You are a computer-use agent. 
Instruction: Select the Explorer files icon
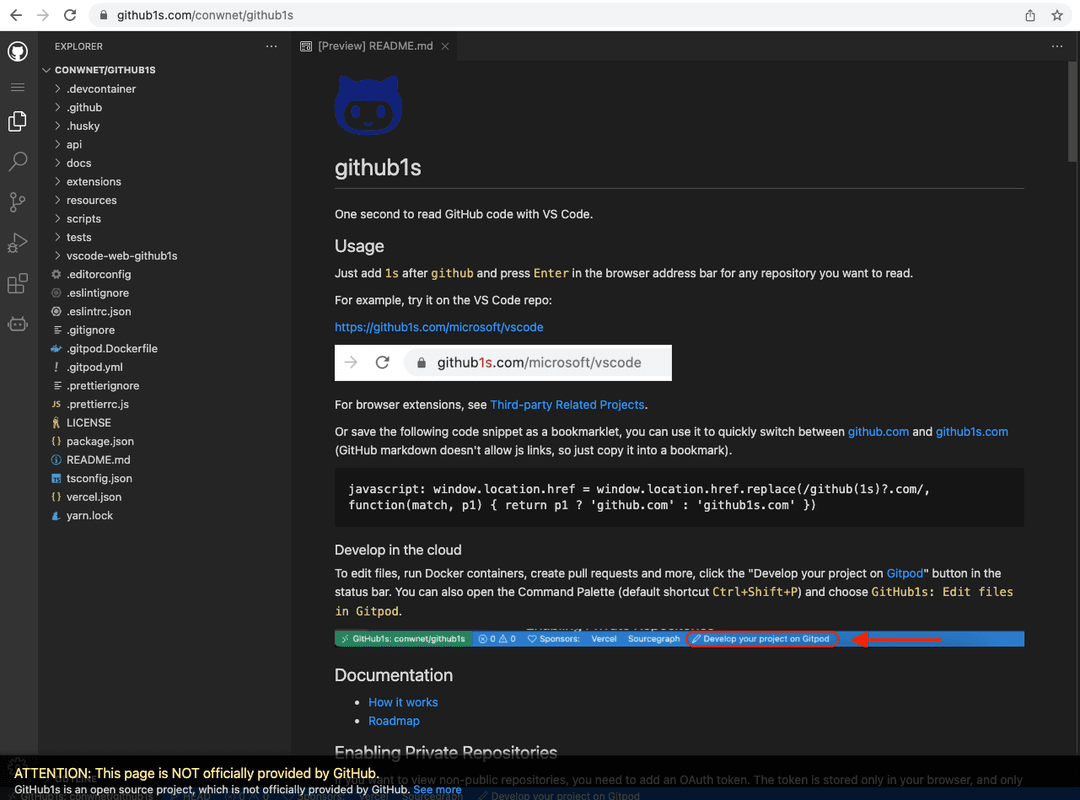click(16, 121)
